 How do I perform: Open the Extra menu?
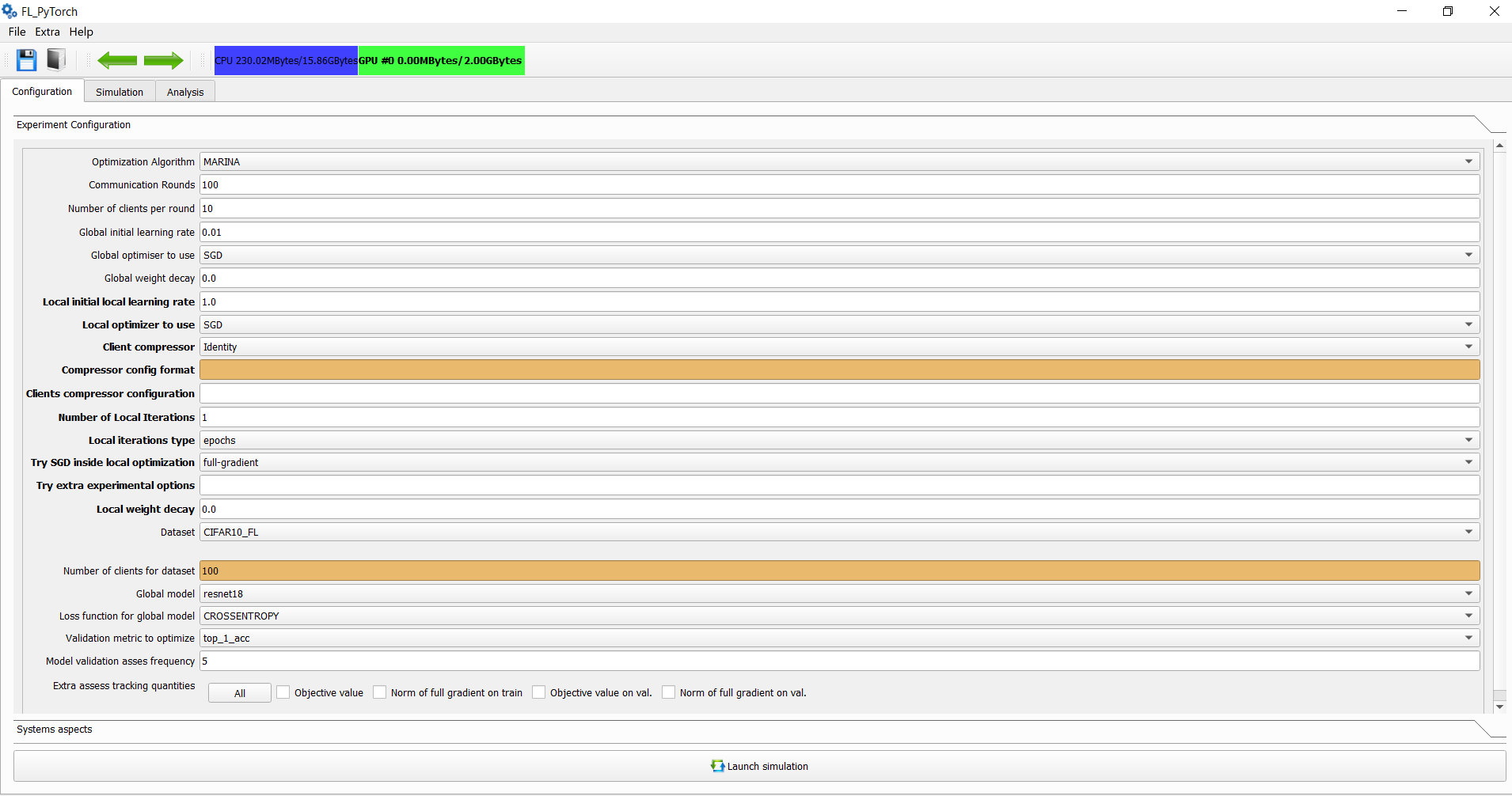[x=47, y=32]
